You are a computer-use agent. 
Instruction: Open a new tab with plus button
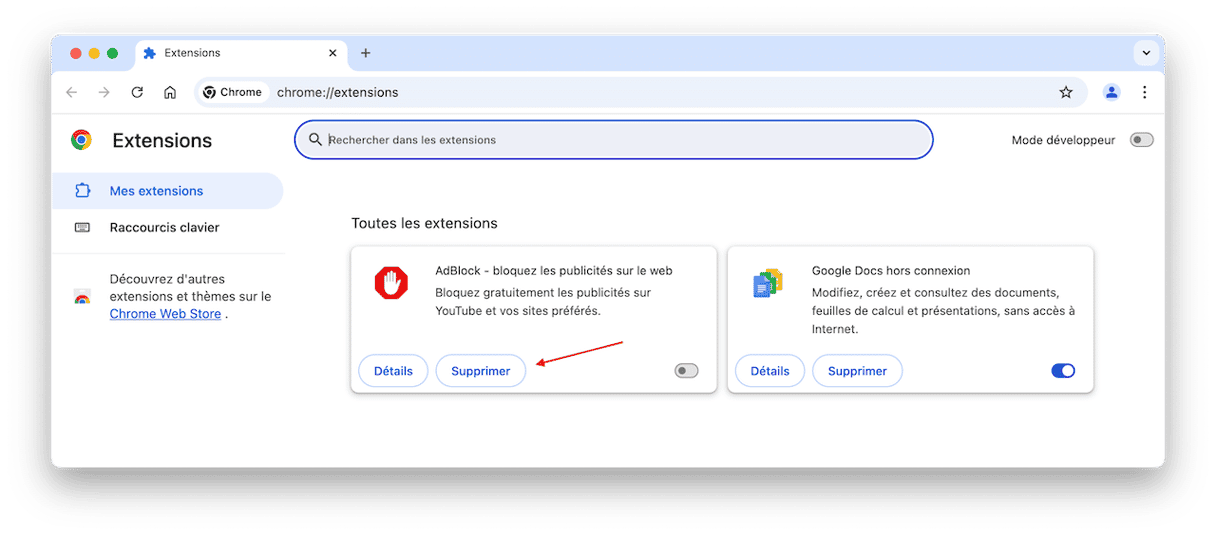(366, 53)
